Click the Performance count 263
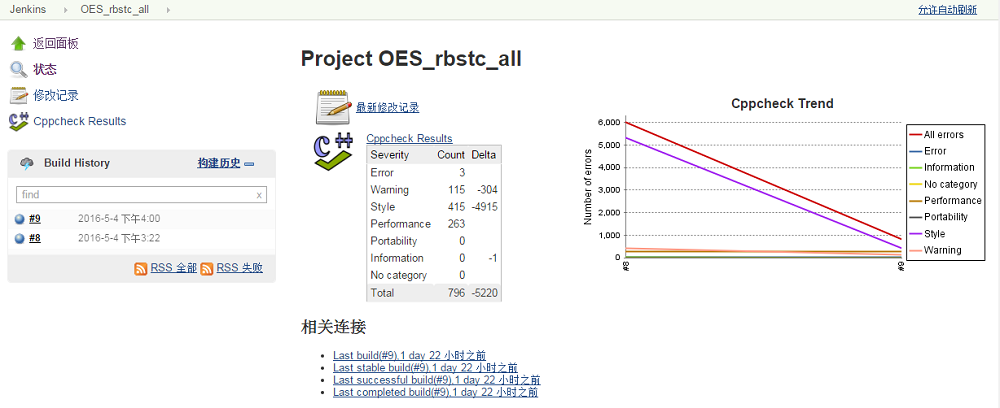The height and width of the screenshot is (408, 1000). tap(457, 224)
